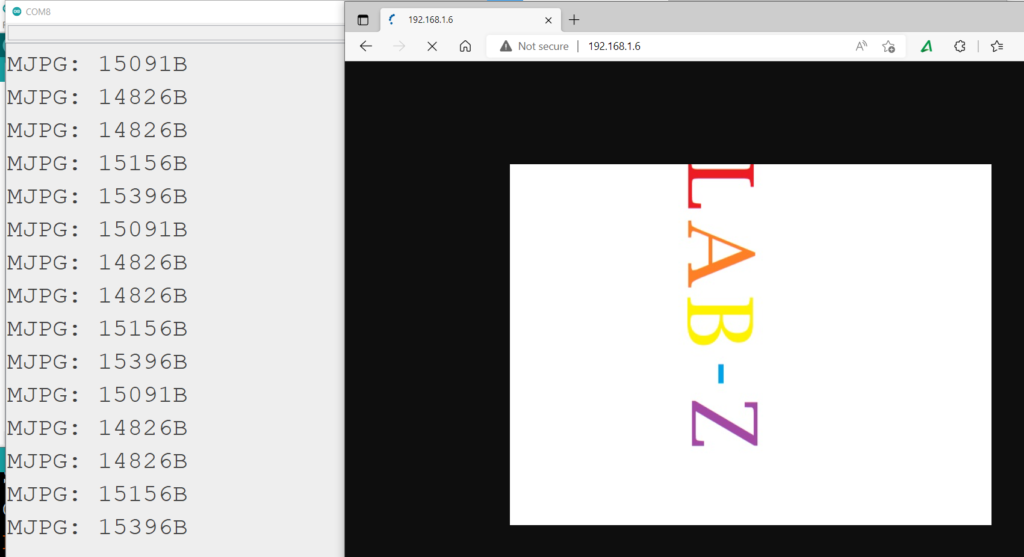Open the green A extension icon
This screenshot has height=557, width=1024.
(927, 46)
